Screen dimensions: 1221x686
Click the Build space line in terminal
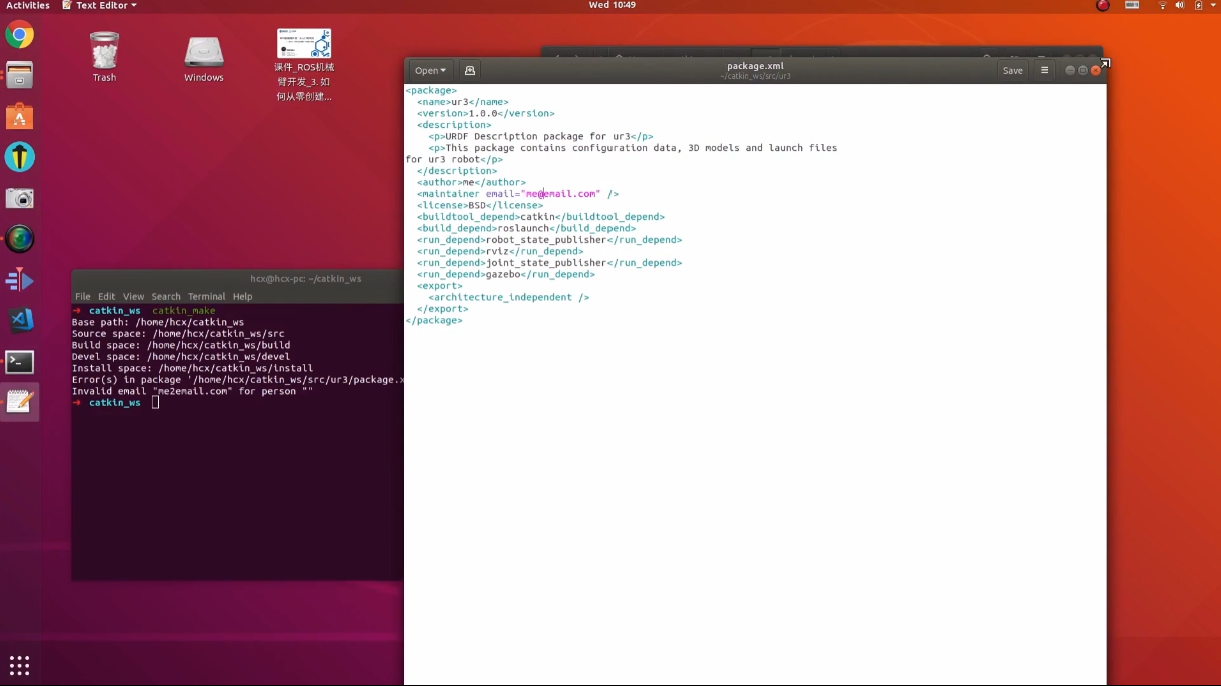(x=181, y=346)
